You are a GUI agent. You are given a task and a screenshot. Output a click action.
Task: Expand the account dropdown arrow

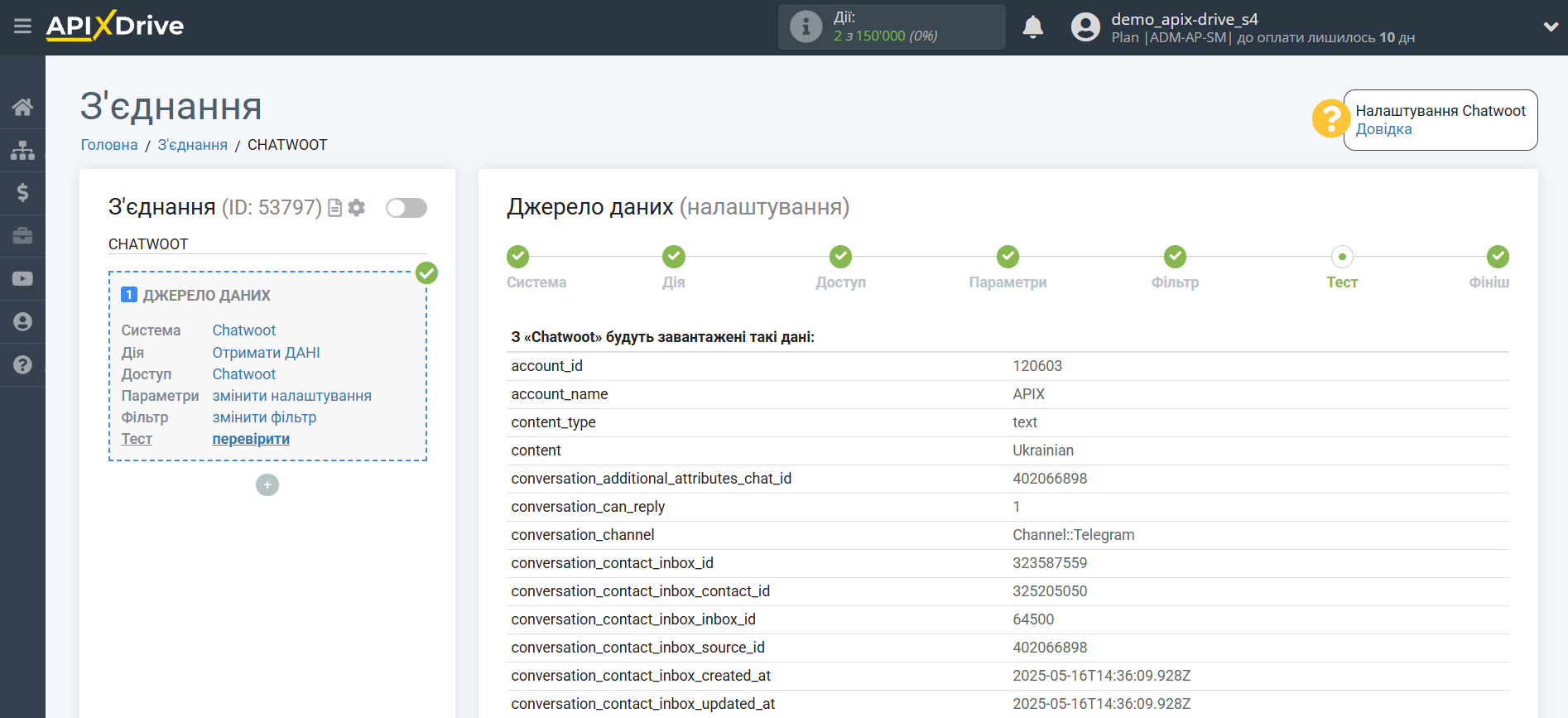(x=1551, y=27)
